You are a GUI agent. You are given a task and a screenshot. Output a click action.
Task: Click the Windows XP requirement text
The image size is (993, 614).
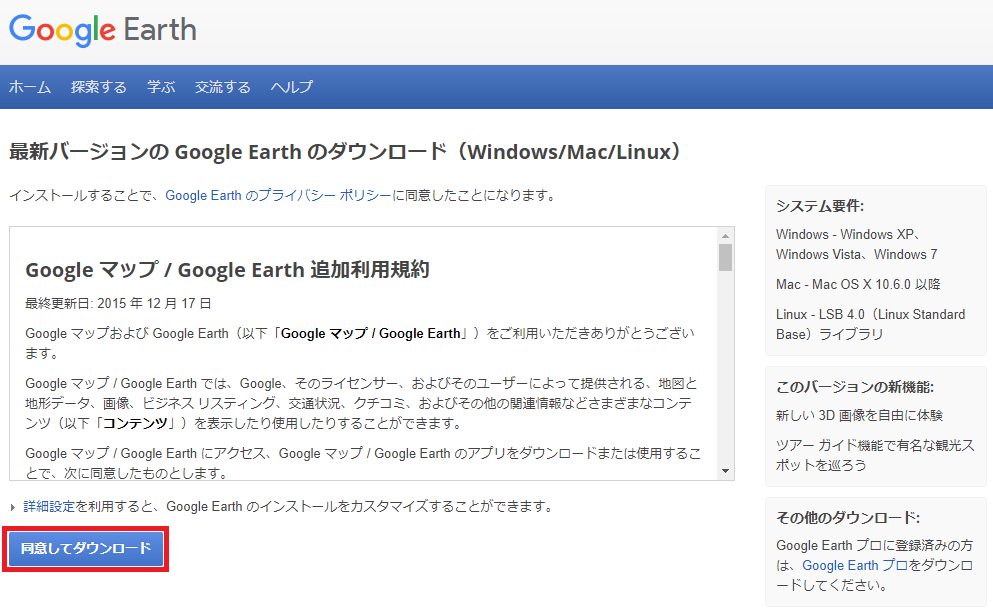click(x=856, y=244)
